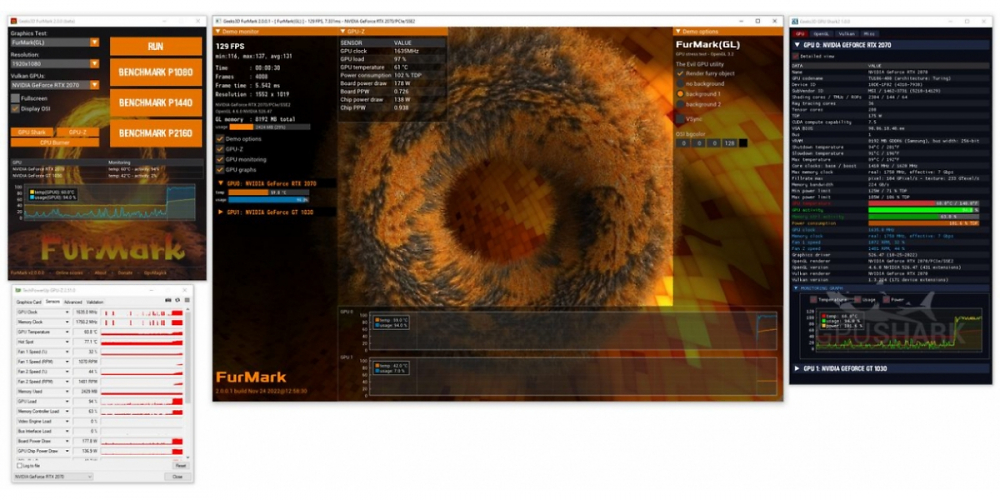
Task: Collapse GPU-Z overlay panel header triangle
Action: (344, 31)
